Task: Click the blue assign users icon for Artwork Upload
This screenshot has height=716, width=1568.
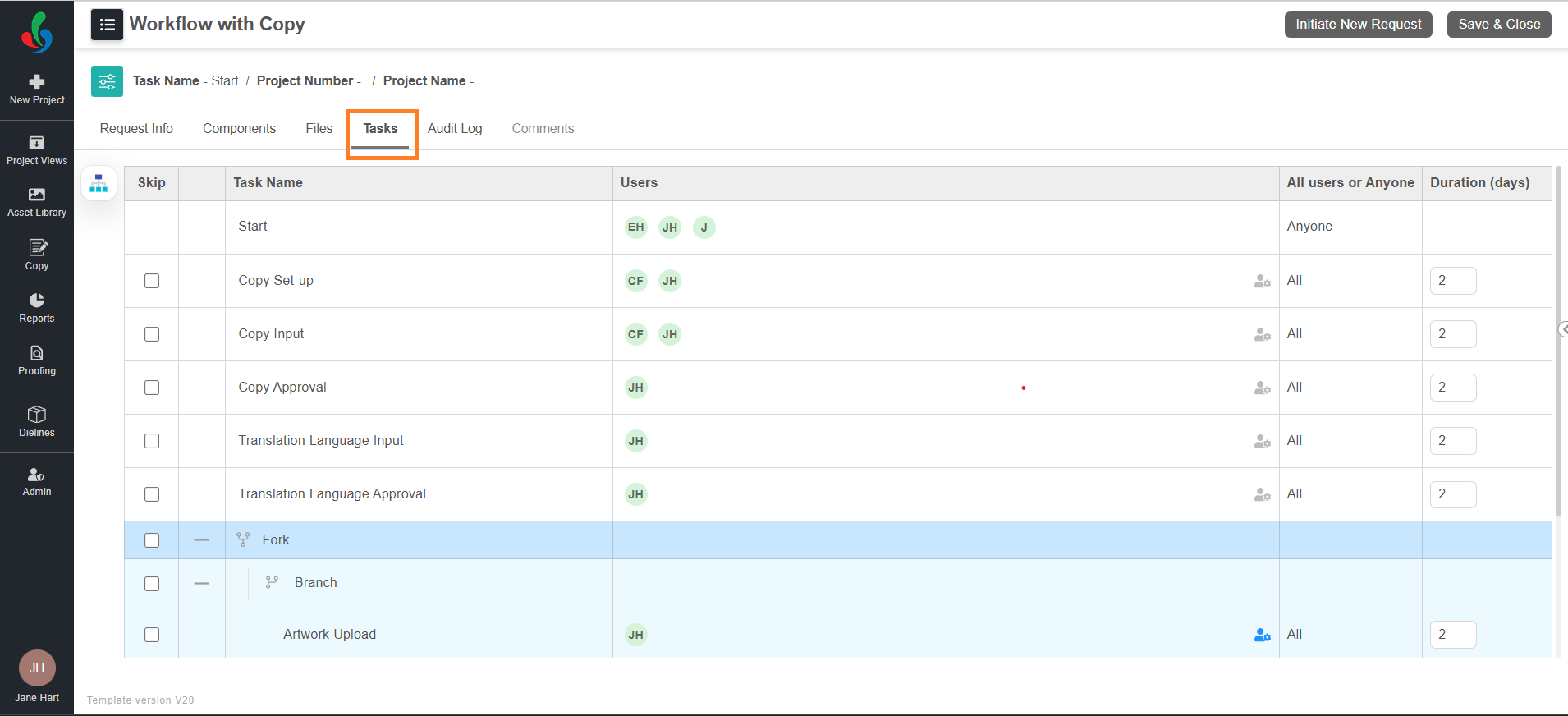Action: click(x=1263, y=635)
